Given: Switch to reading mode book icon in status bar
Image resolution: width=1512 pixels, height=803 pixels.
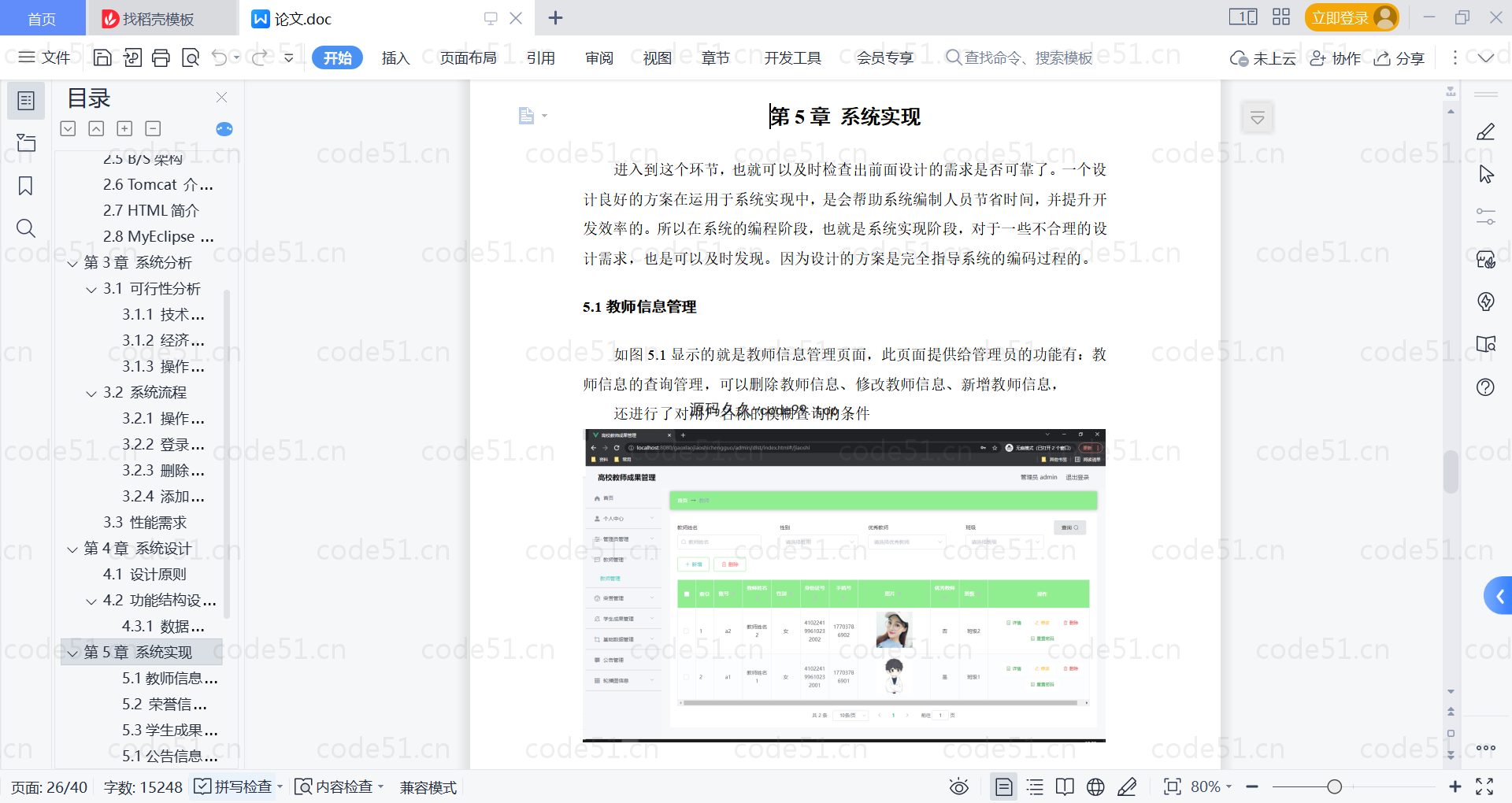Looking at the screenshot, I should (1065, 786).
